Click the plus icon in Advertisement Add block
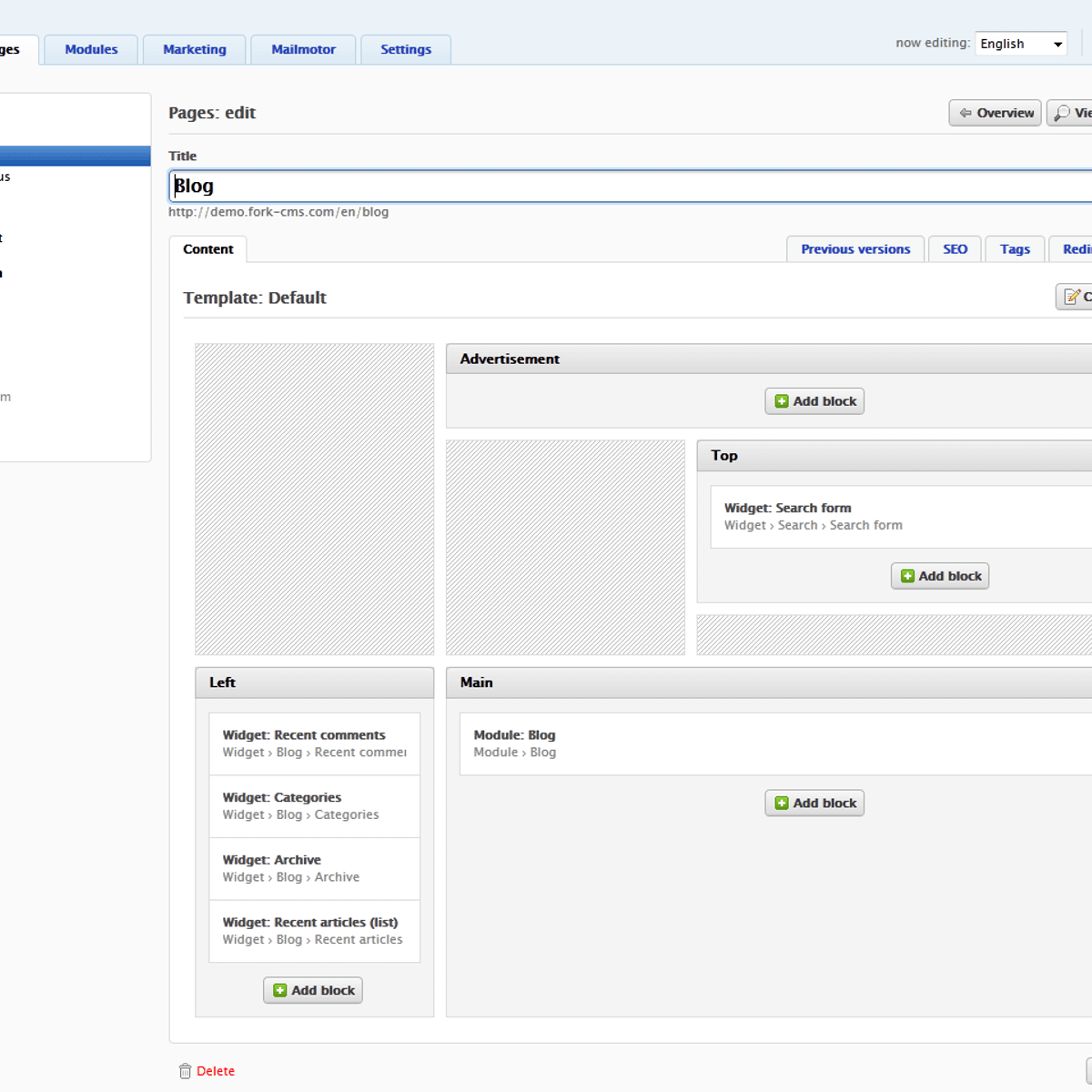The image size is (1092, 1092). [x=781, y=401]
